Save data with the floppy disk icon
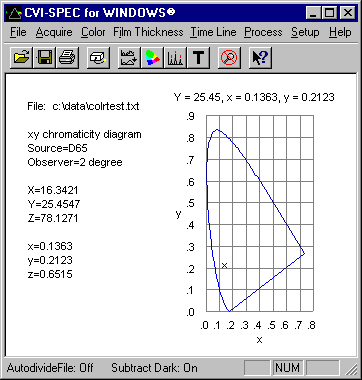This screenshot has width=362, height=380. pos(44,57)
